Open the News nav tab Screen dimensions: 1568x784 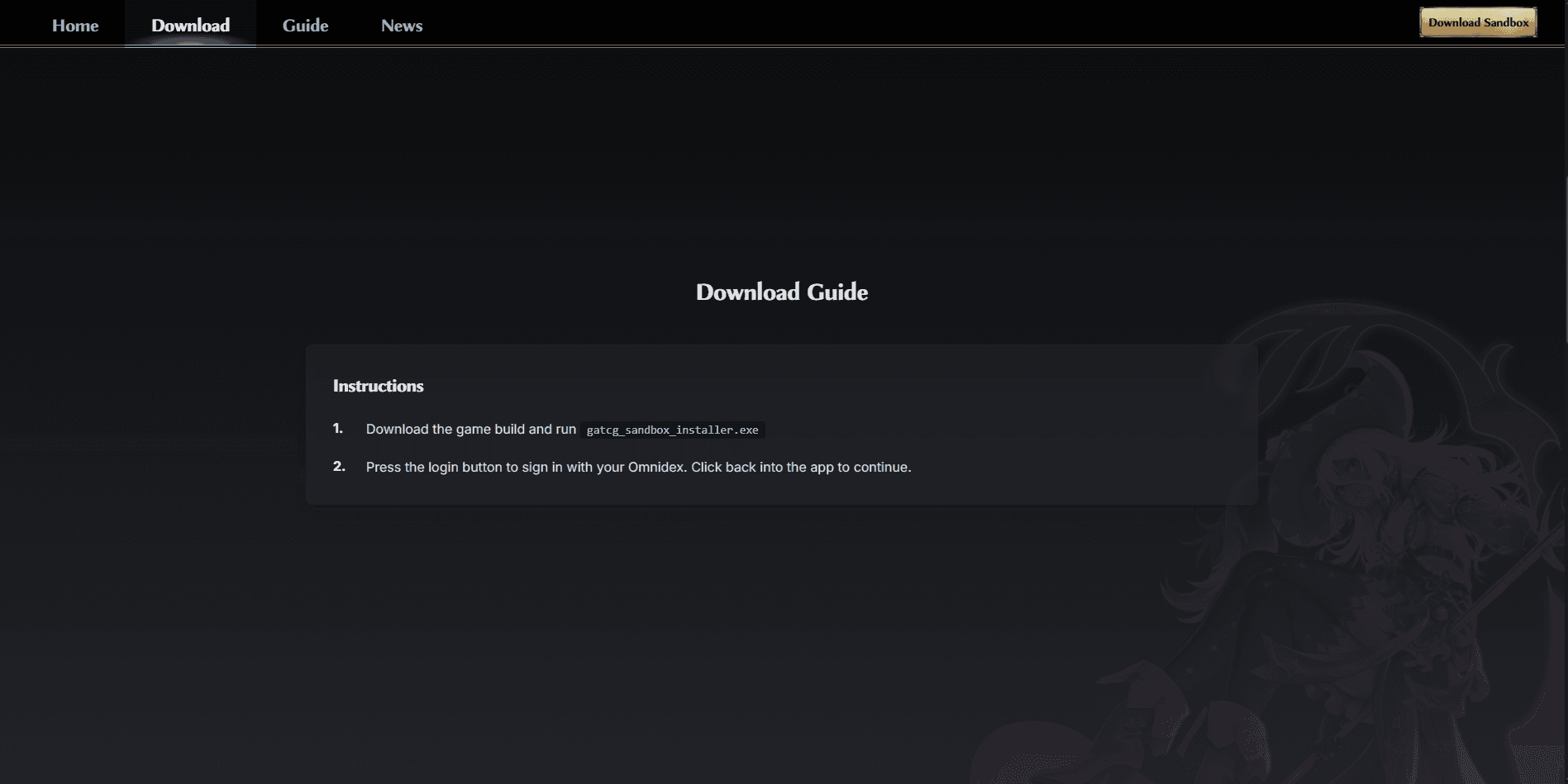402,26
